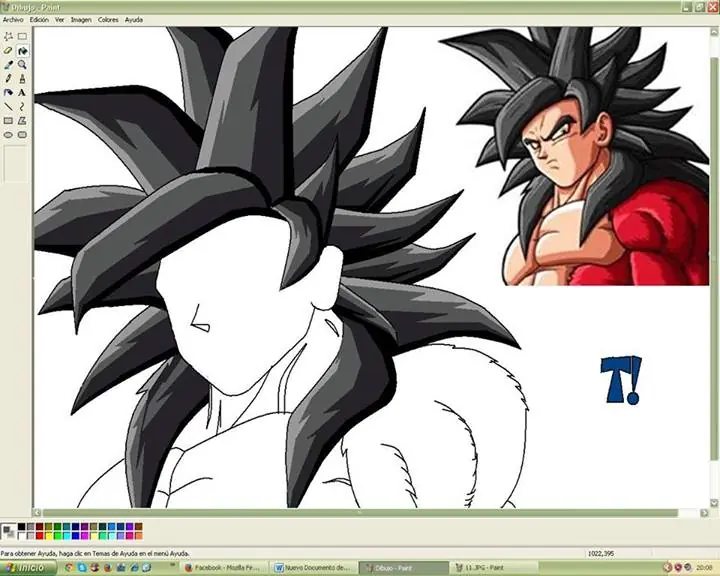Select the cyan palette color

67,536
